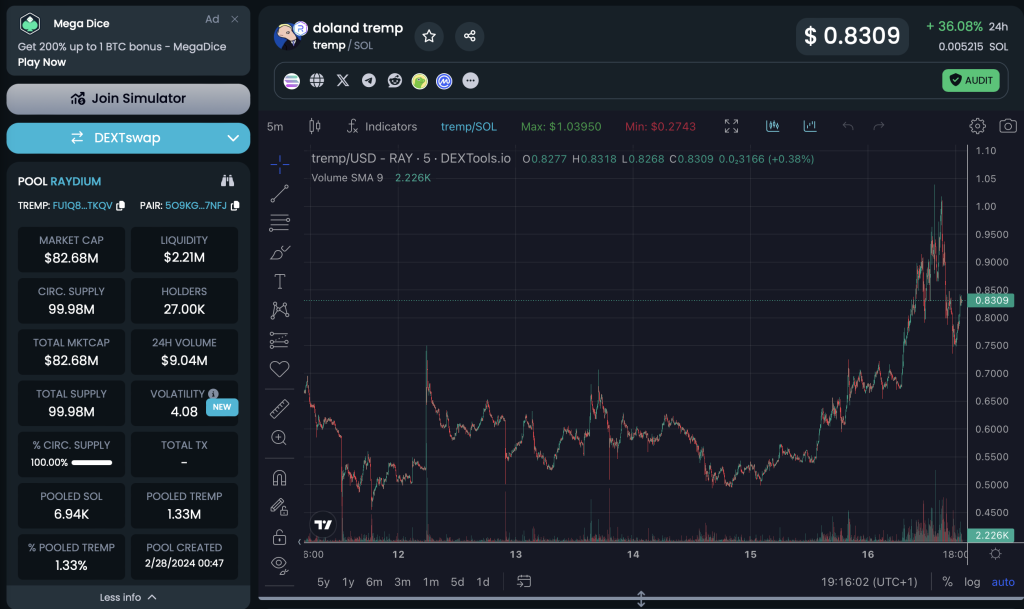The width and height of the screenshot is (1024, 609).
Task: Select the text annotation tool
Action: coord(280,281)
